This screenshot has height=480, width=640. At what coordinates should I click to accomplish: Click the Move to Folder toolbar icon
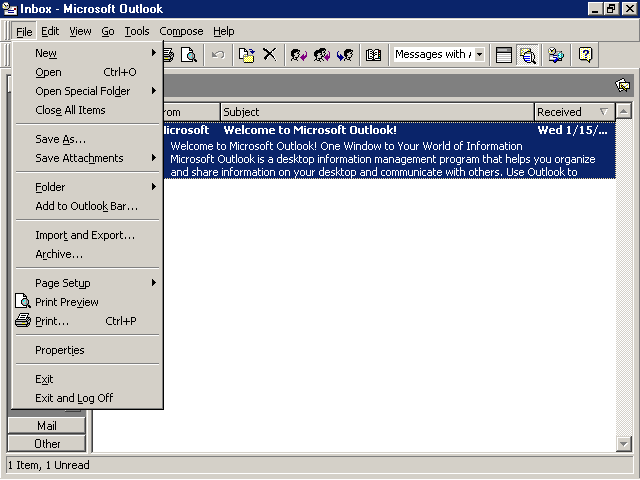click(x=247, y=55)
